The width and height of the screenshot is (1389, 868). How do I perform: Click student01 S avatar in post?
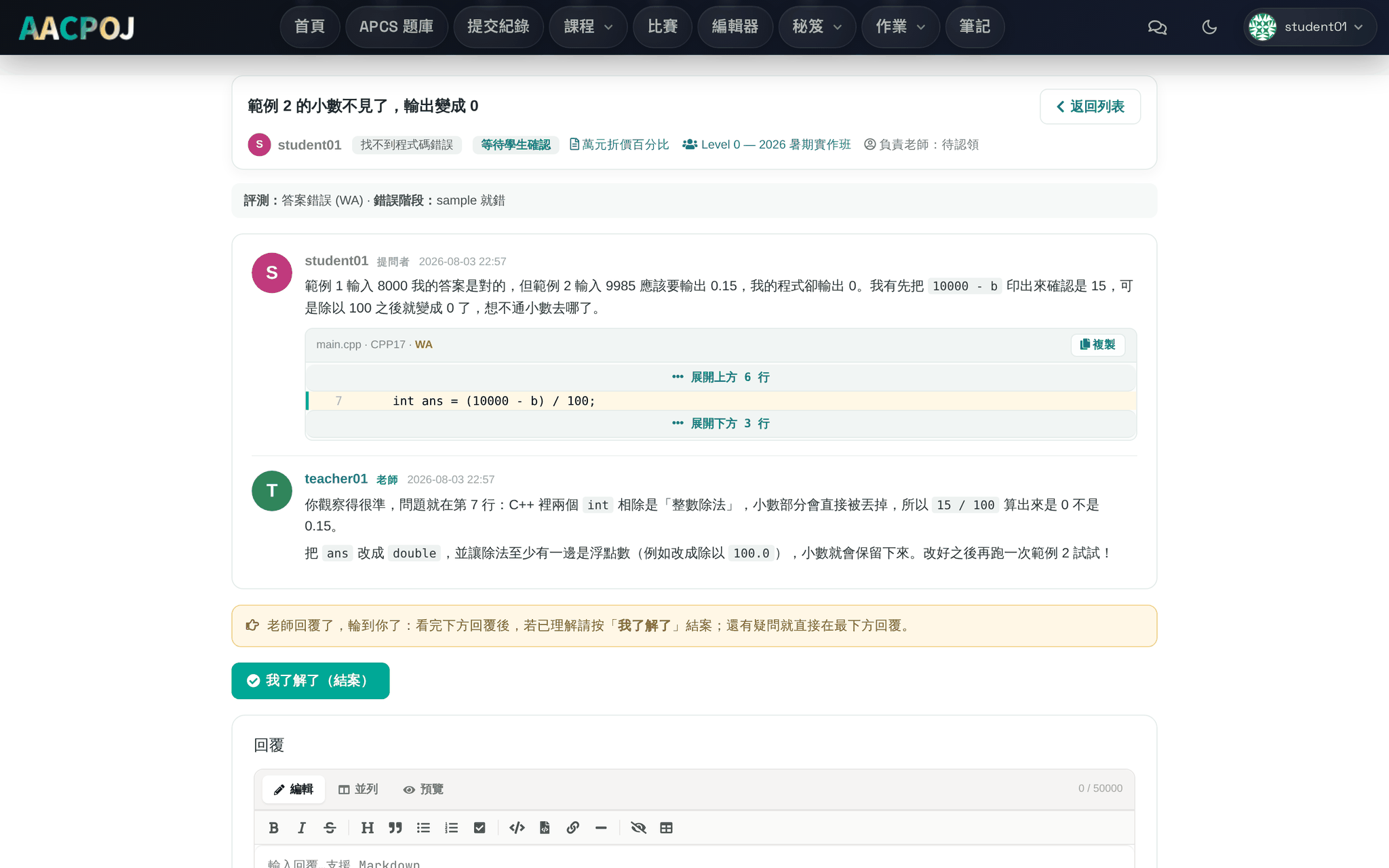(272, 273)
